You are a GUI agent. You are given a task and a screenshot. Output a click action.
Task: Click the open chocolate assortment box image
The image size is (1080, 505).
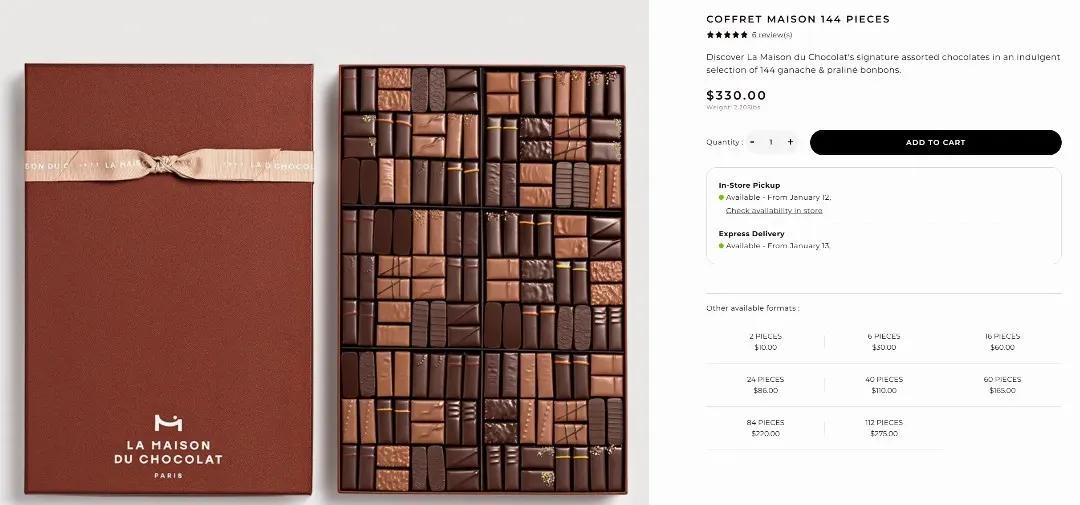coord(482,279)
